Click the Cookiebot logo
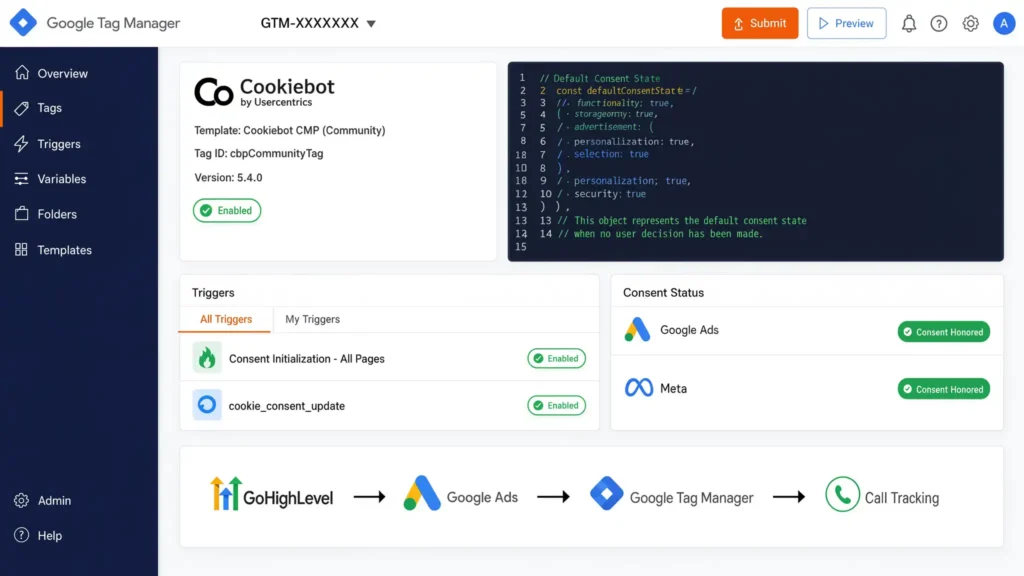The width and height of the screenshot is (1024, 576). pyautogui.click(x=264, y=92)
